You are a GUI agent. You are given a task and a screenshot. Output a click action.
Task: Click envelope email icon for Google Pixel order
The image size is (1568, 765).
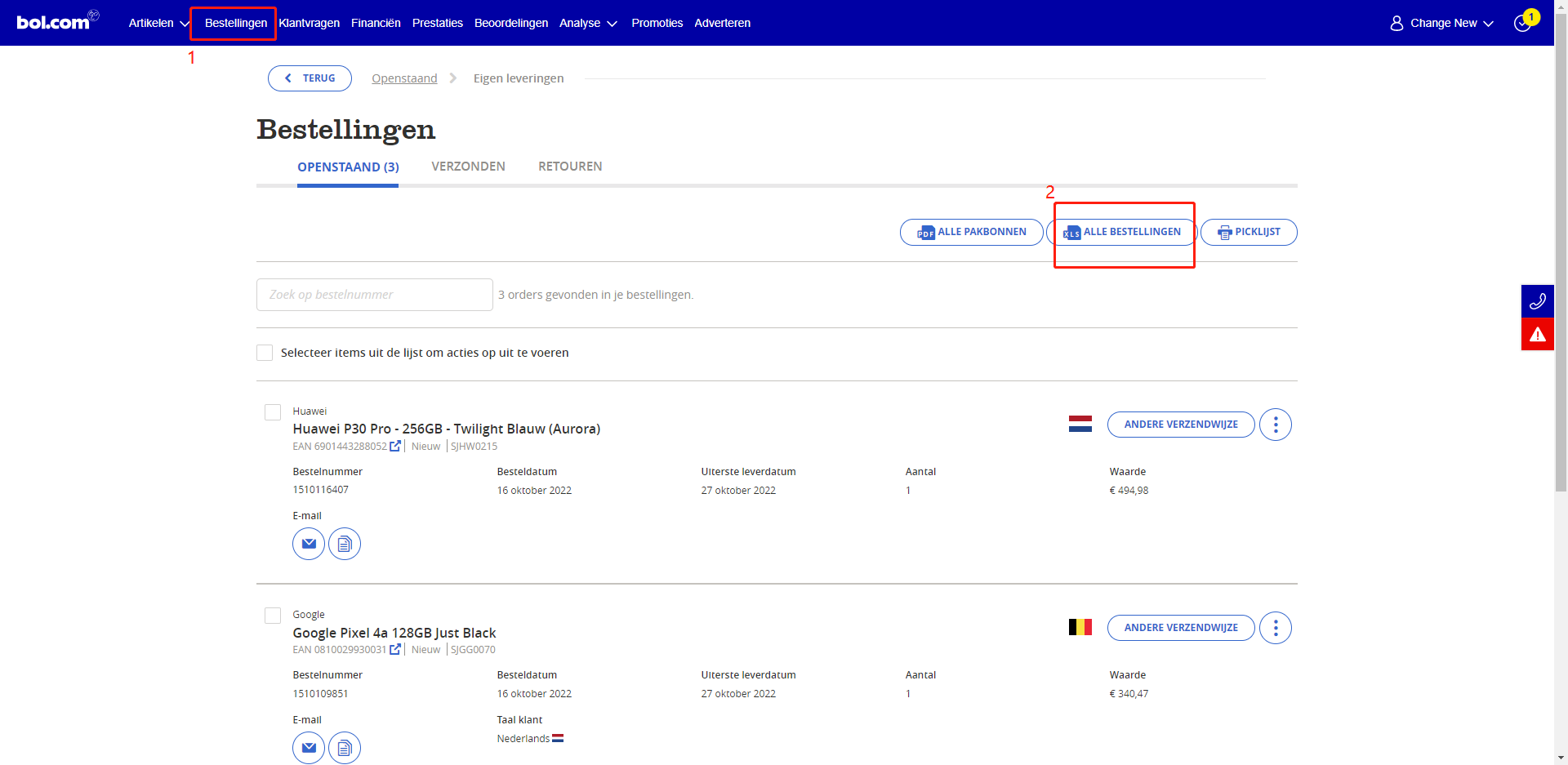tap(309, 747)
